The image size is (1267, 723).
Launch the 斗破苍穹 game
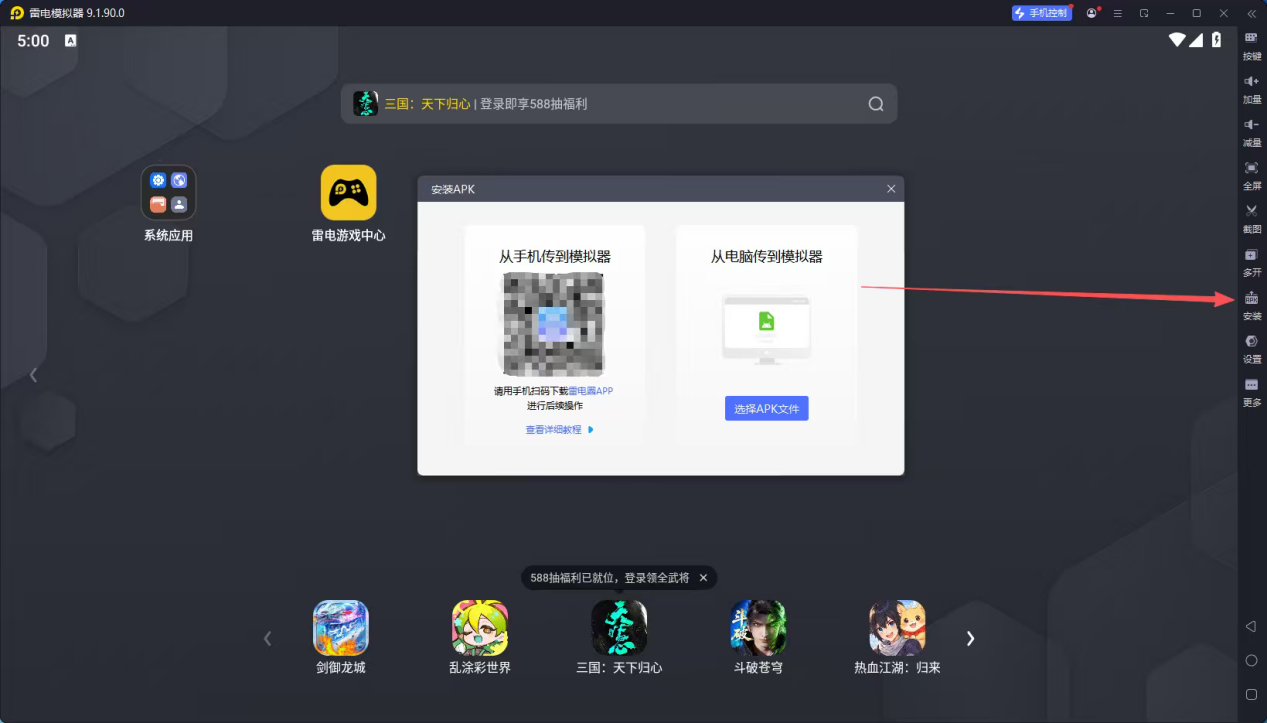[x=758, y=638]
